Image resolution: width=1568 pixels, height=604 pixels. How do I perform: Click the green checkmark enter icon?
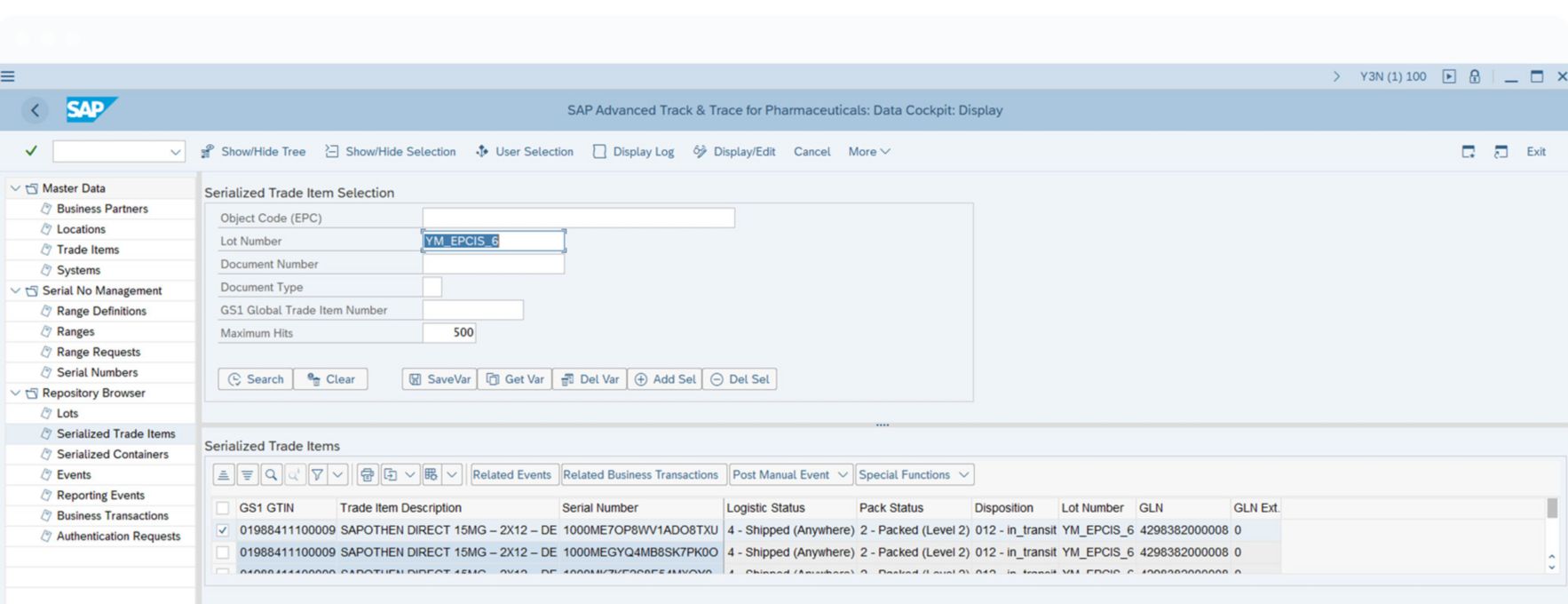31,151
